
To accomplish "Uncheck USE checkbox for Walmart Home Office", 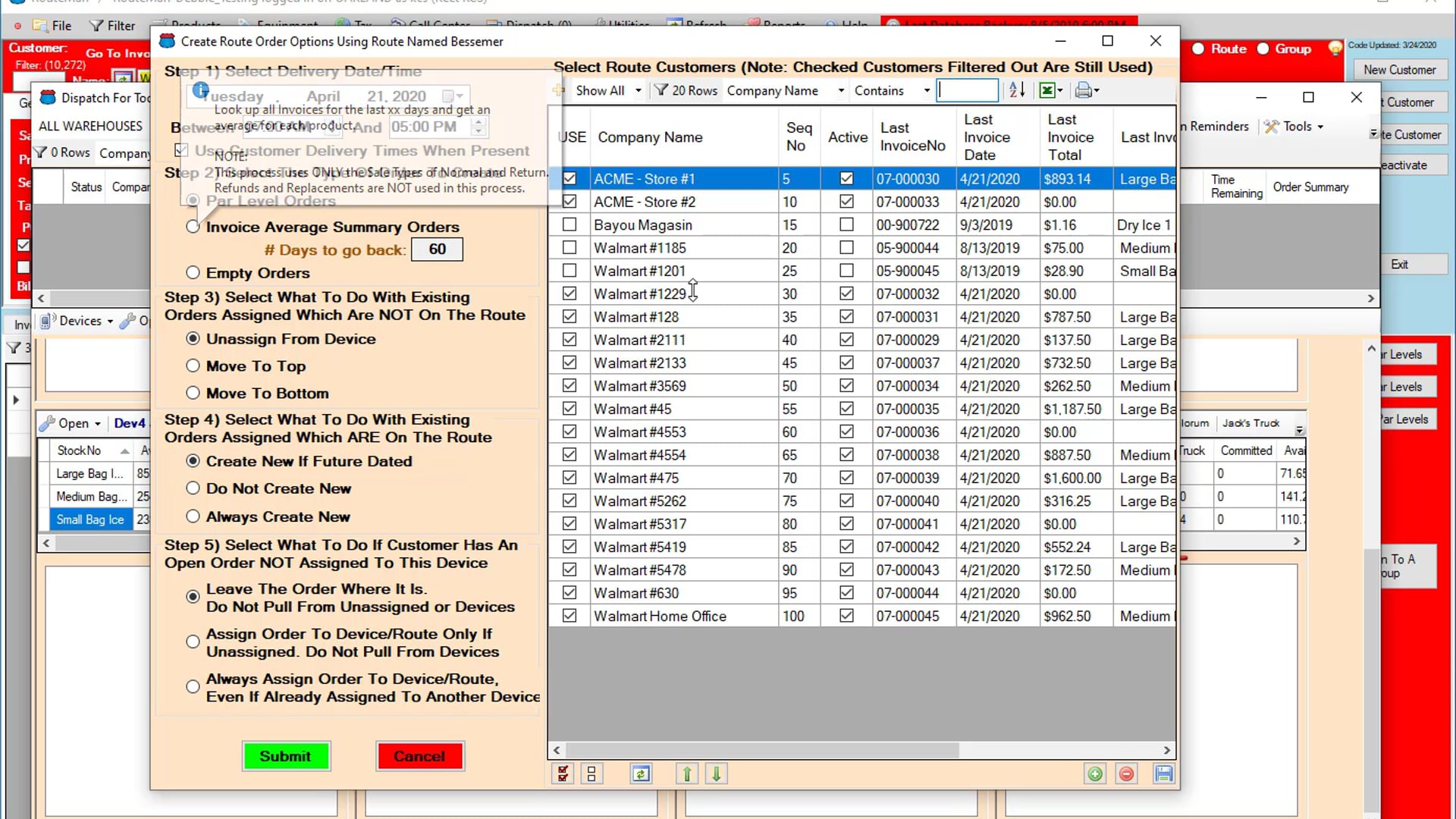I will 570,616.
